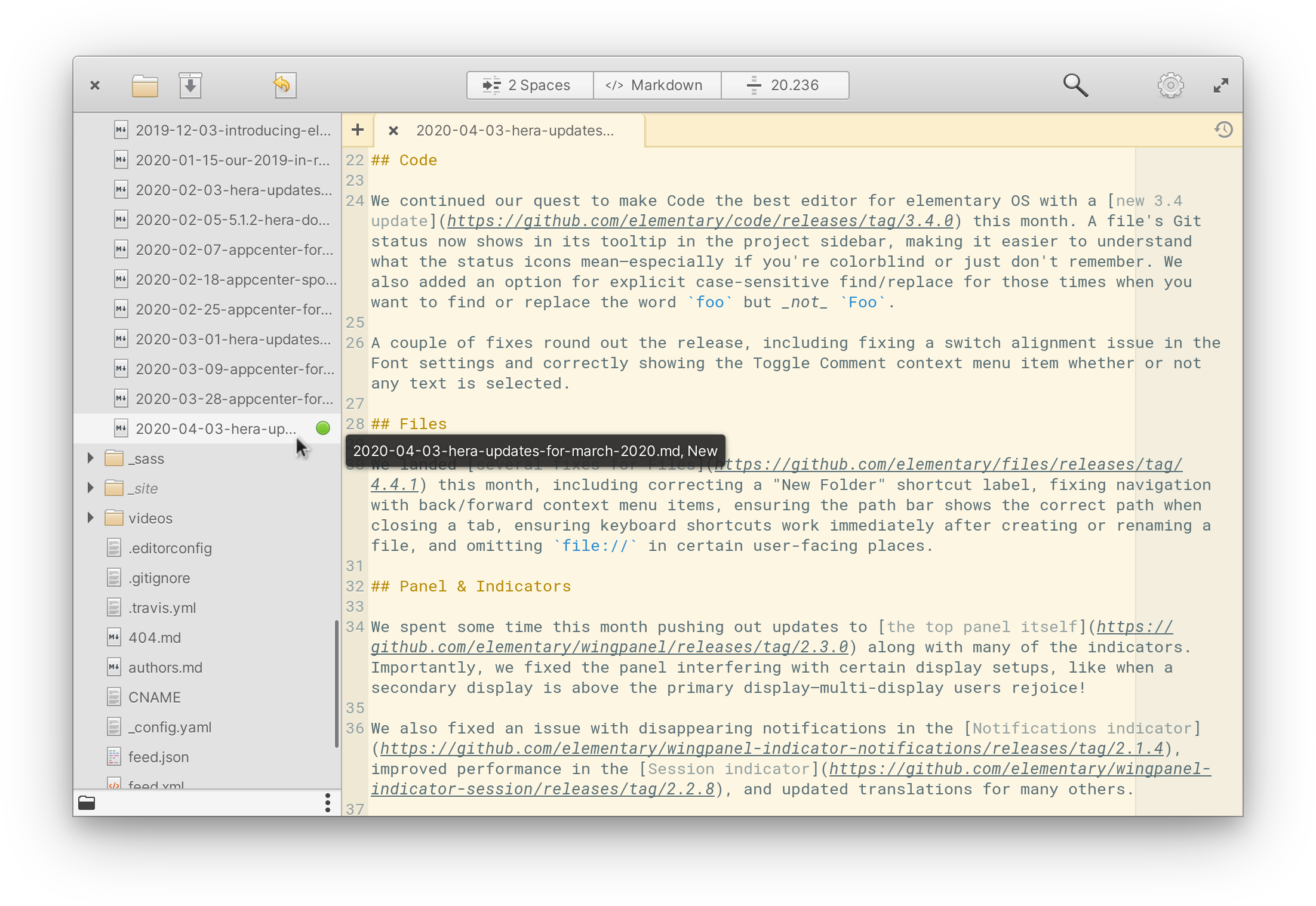Select the 2020-04-03-hera-updates tab
Image resolution: width=1316 pixels, height=906 pixels.
(516, 130)
